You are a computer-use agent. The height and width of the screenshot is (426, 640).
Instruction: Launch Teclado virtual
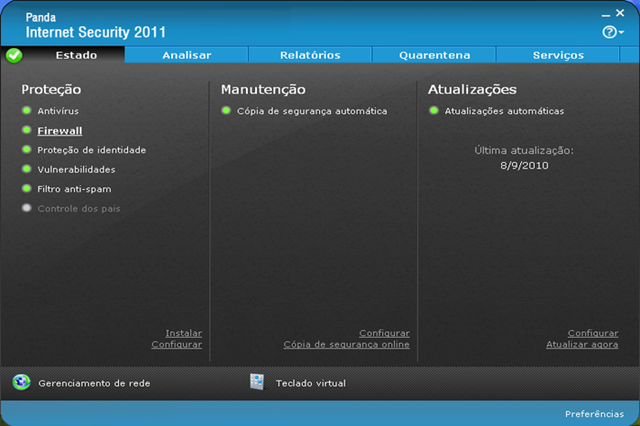pyautogui.click(x=311, y=383)
